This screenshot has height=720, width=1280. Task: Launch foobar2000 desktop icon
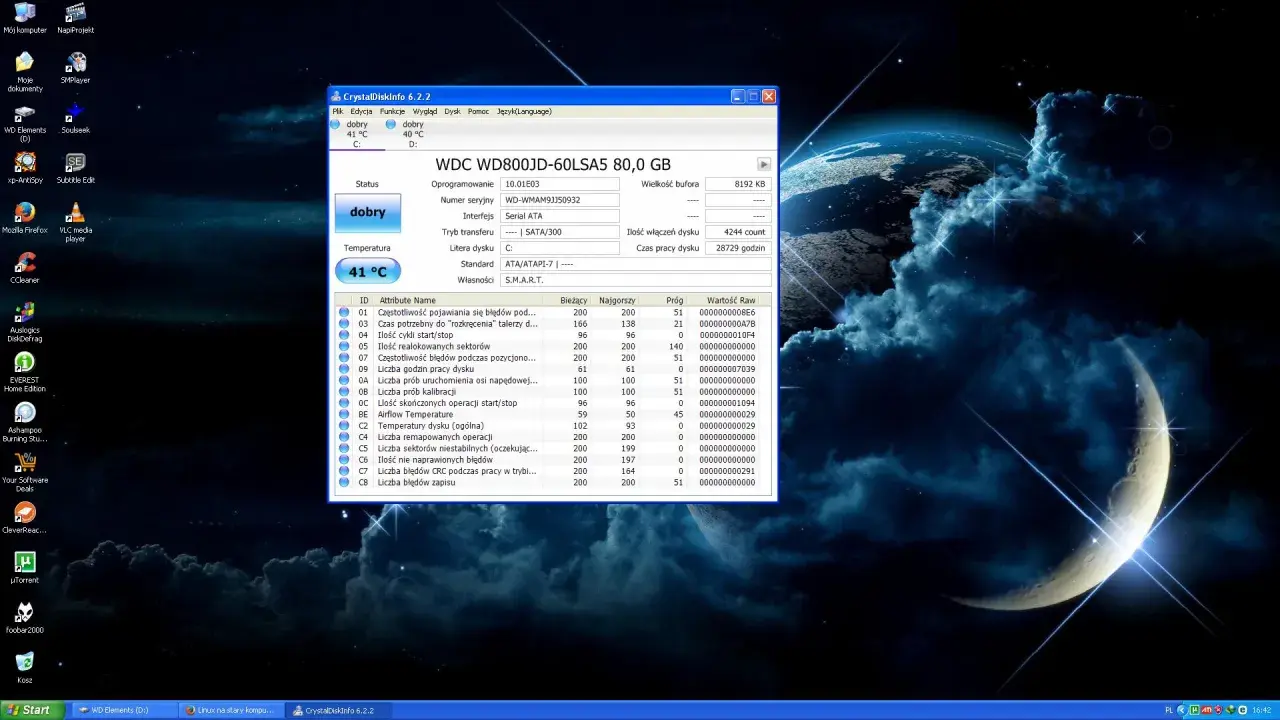pos(25,618)
